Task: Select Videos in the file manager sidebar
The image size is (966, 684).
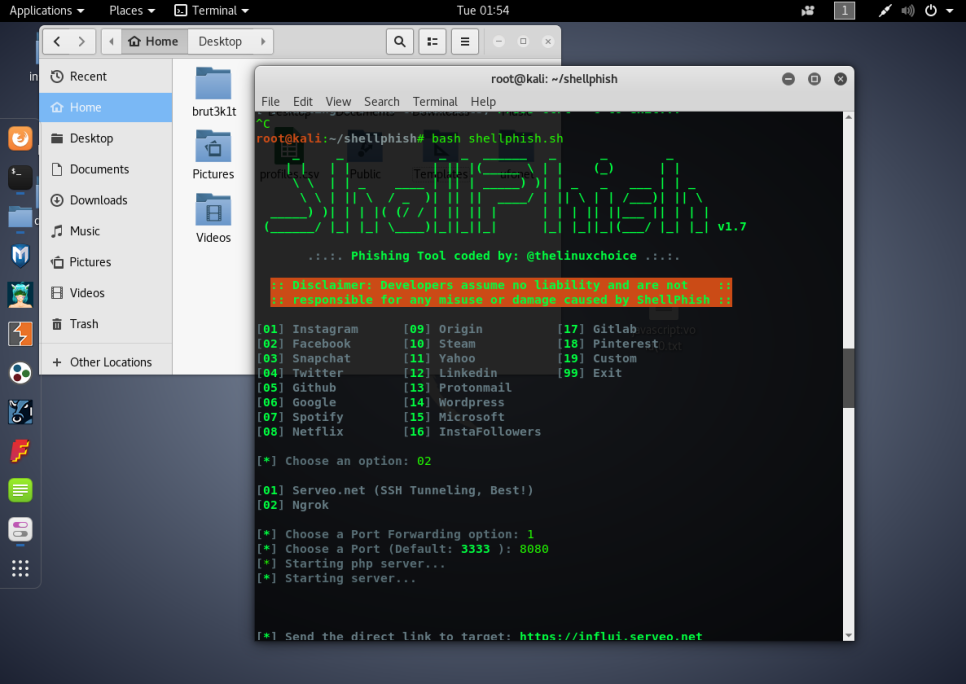Action: tap(106, 293)
